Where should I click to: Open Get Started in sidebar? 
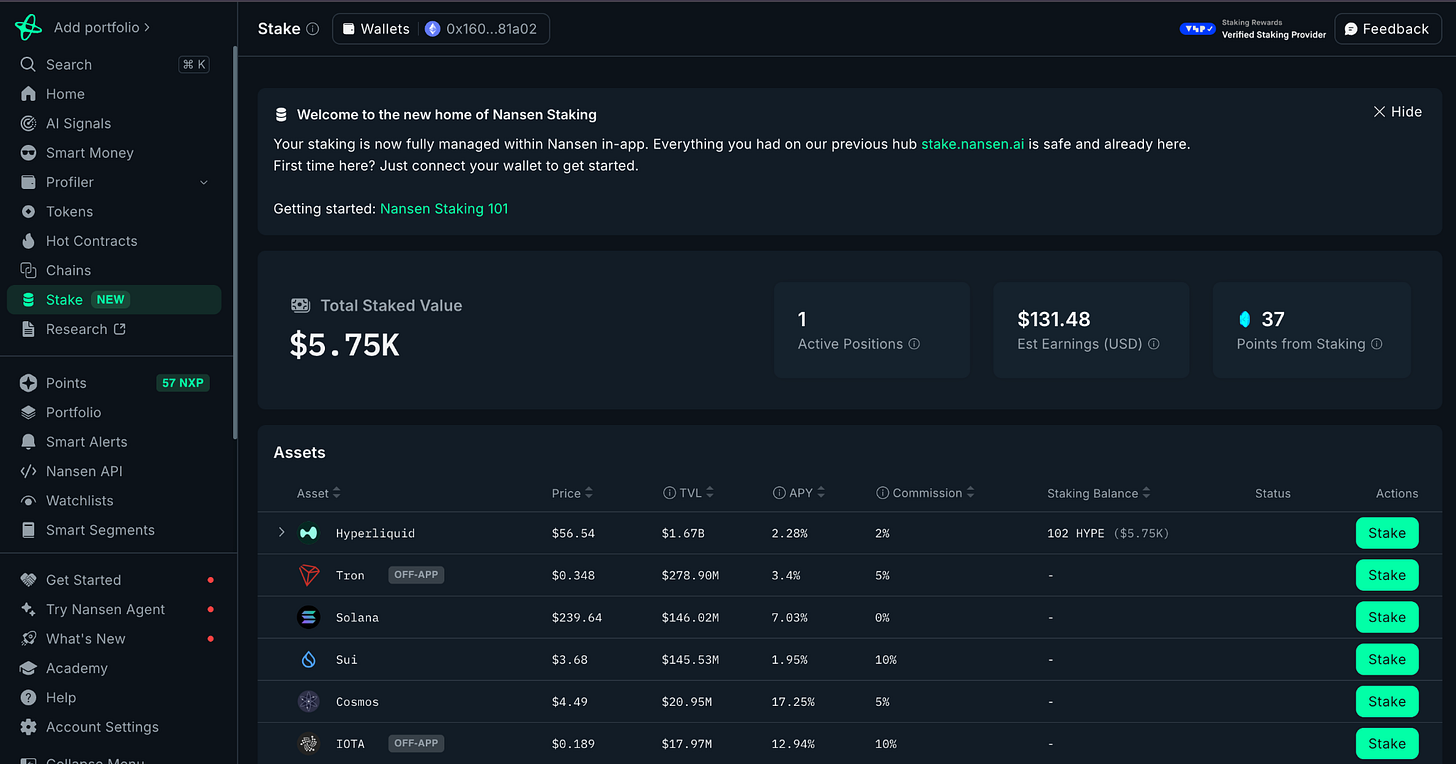(x=114, y=580)
